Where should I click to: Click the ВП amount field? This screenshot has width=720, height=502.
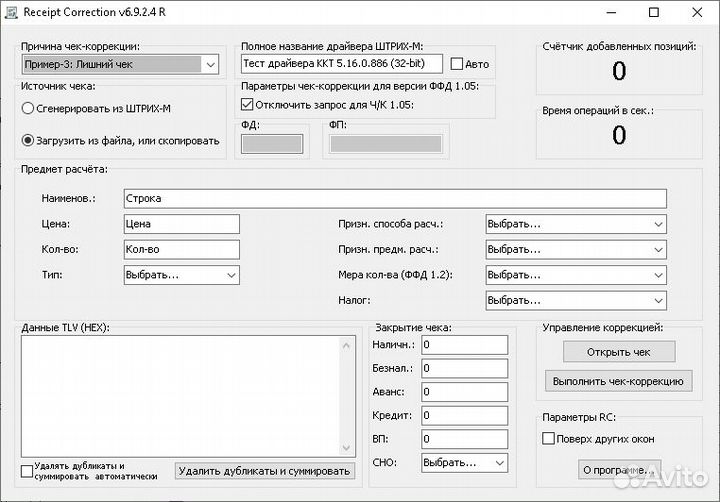tap(465, 439)
